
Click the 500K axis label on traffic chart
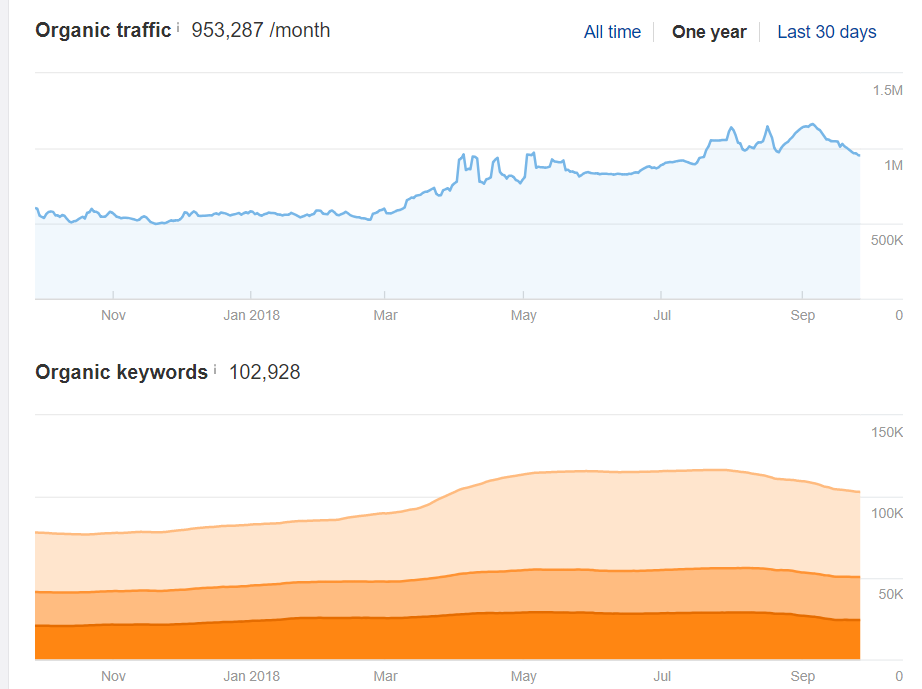point(887,240)
